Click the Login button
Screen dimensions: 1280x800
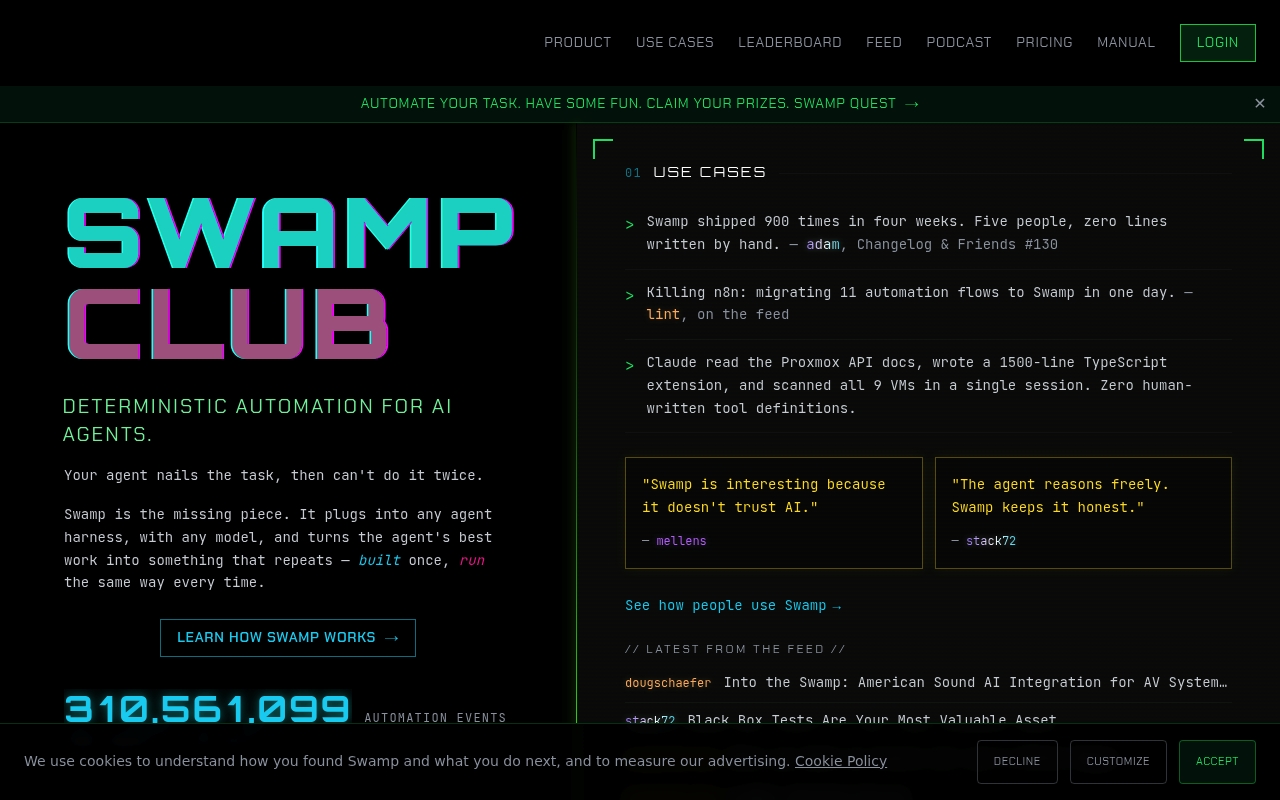point(1217,43)
